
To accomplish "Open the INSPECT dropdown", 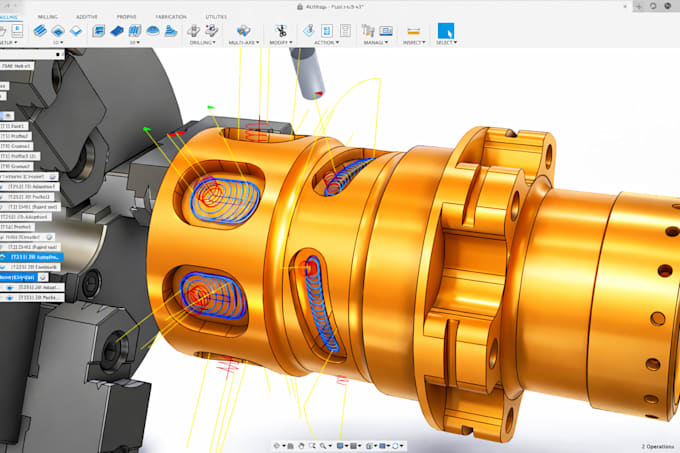I will pos(414,42).
